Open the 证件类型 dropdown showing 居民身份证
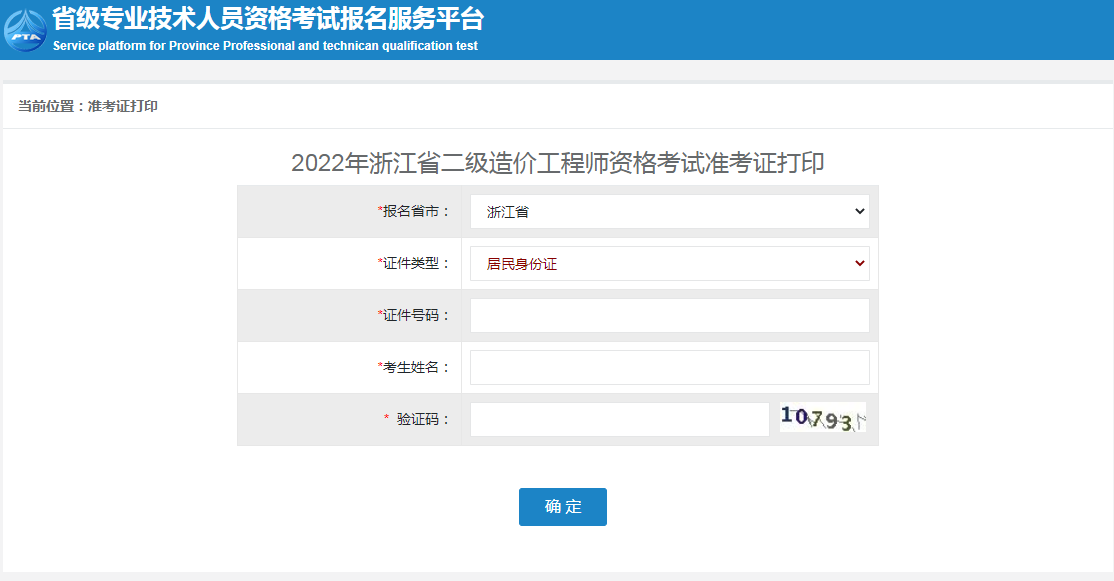Screen dimensions: 1114x581 pos(669,264)
